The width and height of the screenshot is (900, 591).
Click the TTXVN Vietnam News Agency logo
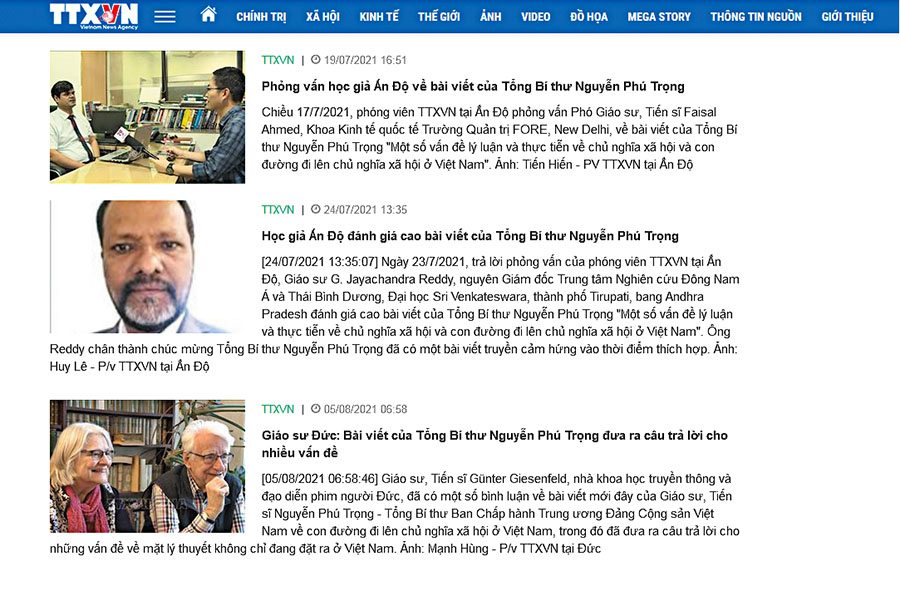point(93,16)
